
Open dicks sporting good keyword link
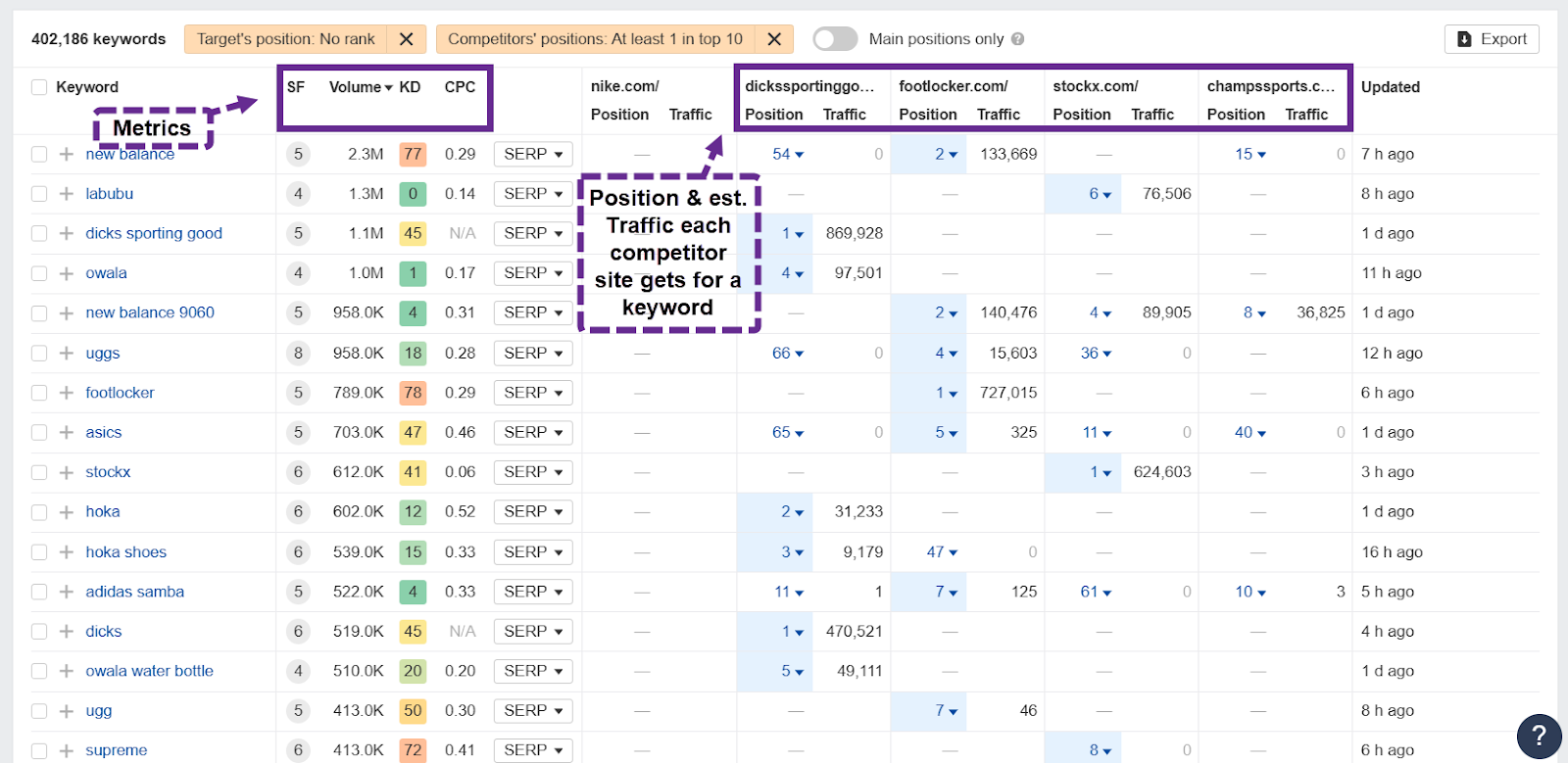click(x=154, y=233)
